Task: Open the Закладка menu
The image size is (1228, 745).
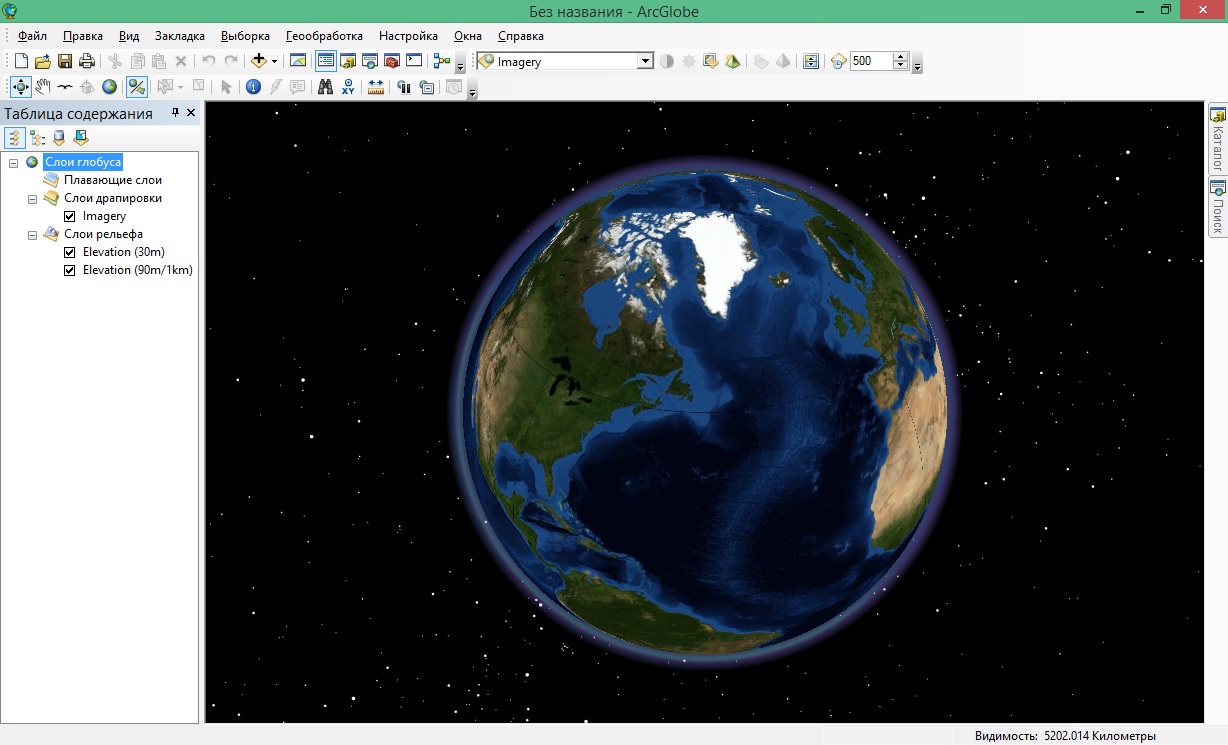Action: pyautogui.click(x=180, y=35)
